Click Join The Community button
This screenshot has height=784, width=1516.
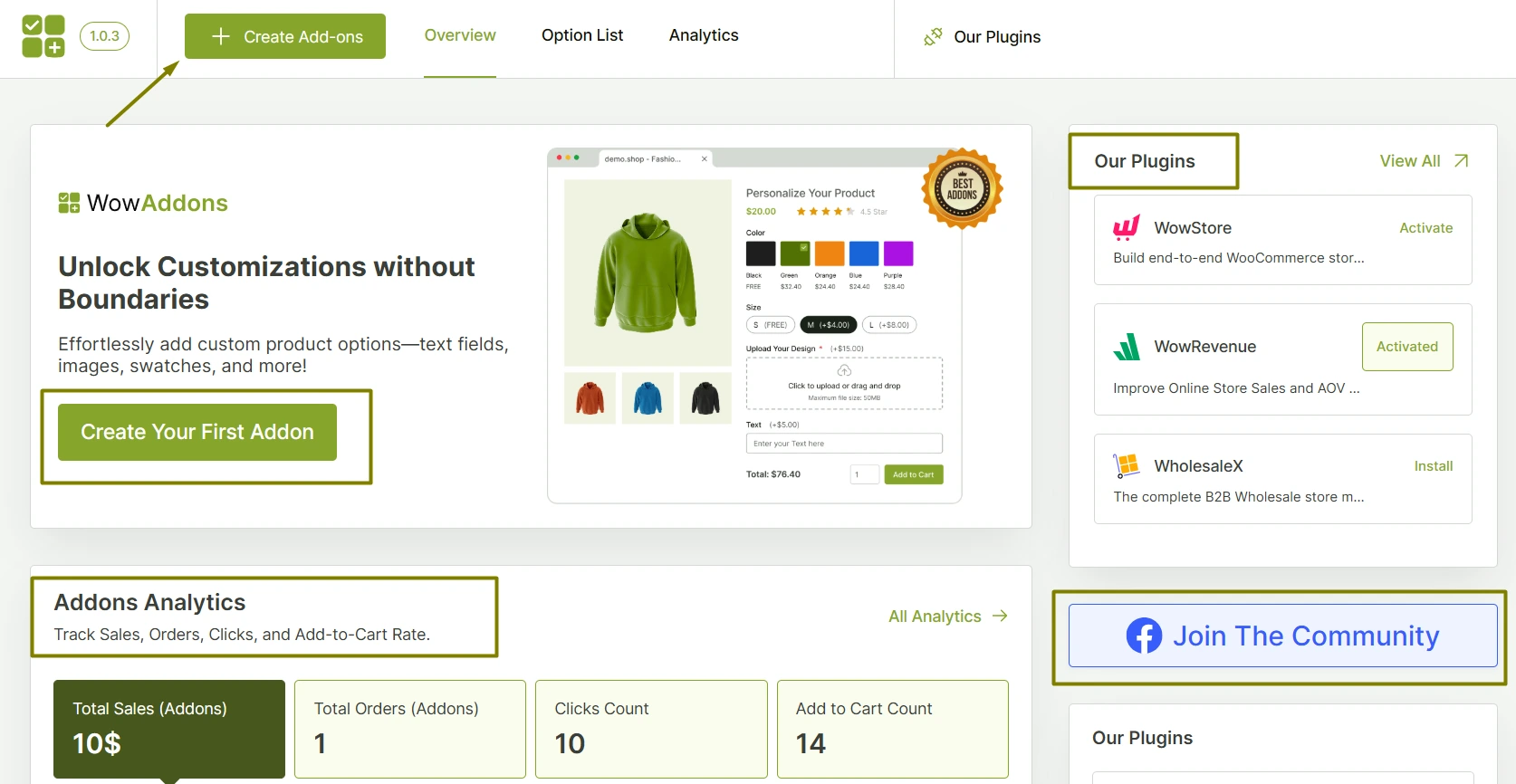(x=1283, y=636)
